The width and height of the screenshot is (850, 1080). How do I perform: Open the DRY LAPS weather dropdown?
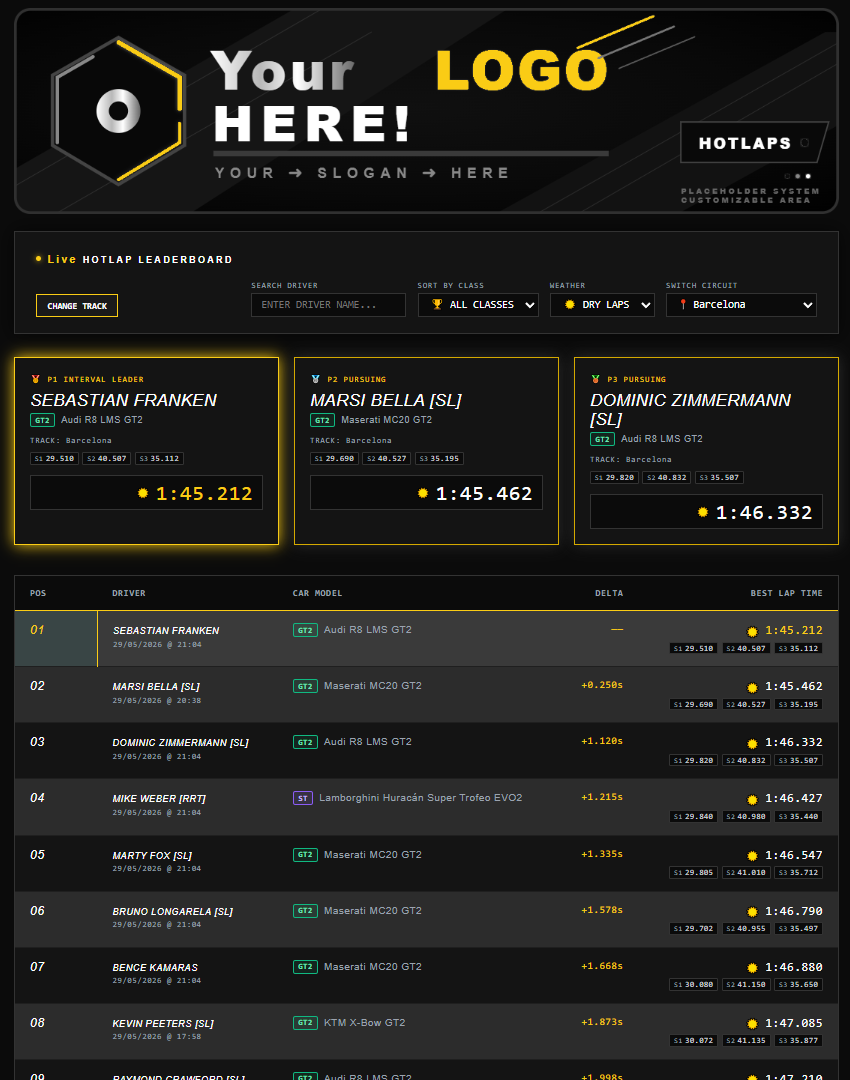click(x=602, y=305)
